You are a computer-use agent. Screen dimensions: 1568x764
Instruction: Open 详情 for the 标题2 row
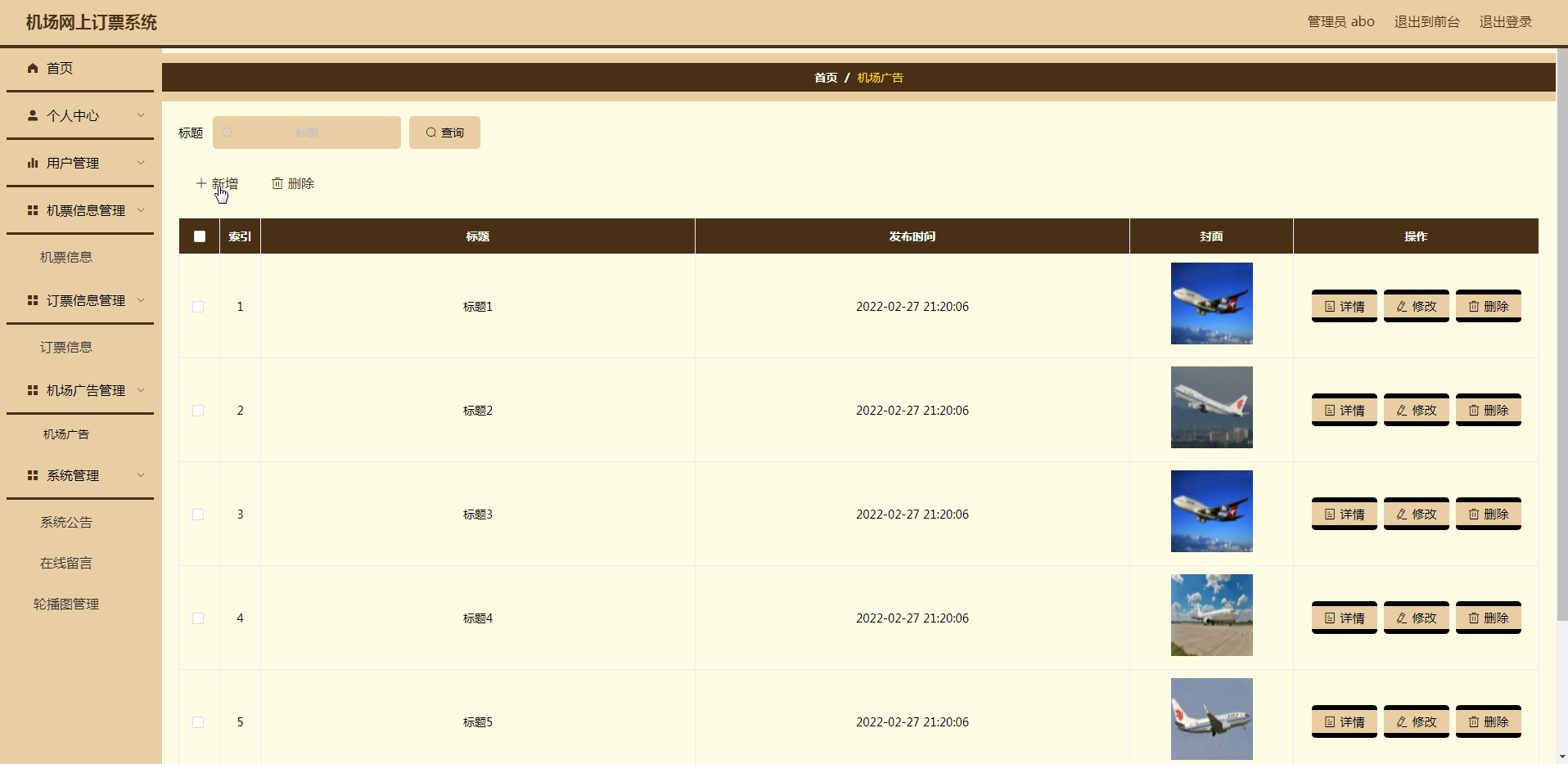click(x=1344, y=410)
